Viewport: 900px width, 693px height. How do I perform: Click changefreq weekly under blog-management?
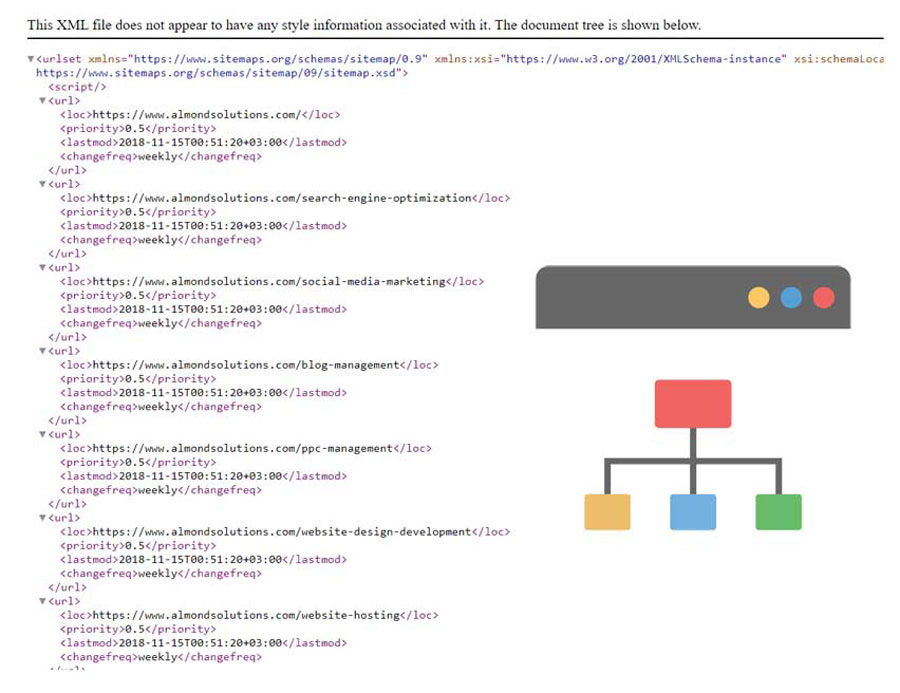[161, 406]
